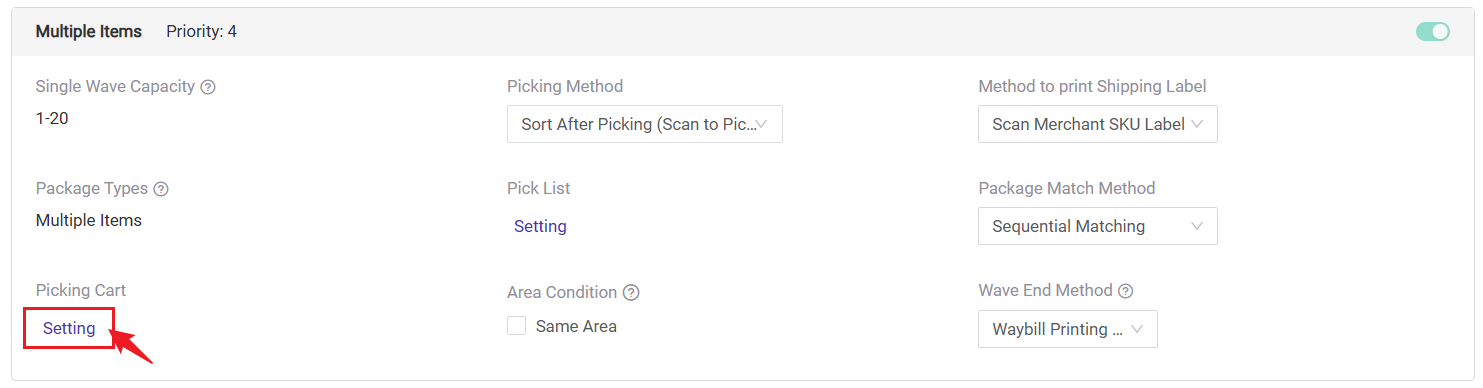Click the 1-20 capacity value
Viewport: 1483px width, 388px height.
click(52, 118)
